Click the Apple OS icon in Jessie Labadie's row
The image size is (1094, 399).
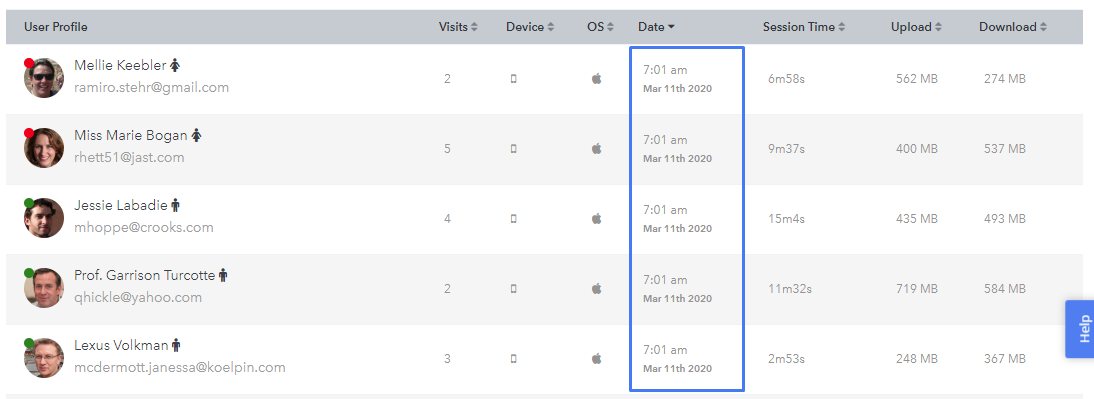tap(597, 218)
